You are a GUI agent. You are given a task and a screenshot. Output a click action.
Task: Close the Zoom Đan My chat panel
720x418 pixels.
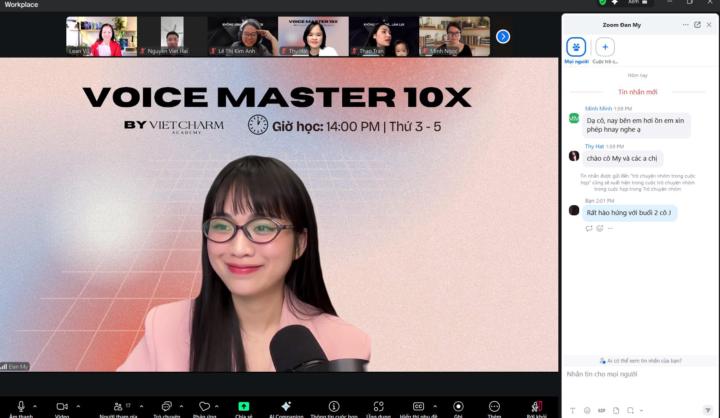[x=709, y=25]
